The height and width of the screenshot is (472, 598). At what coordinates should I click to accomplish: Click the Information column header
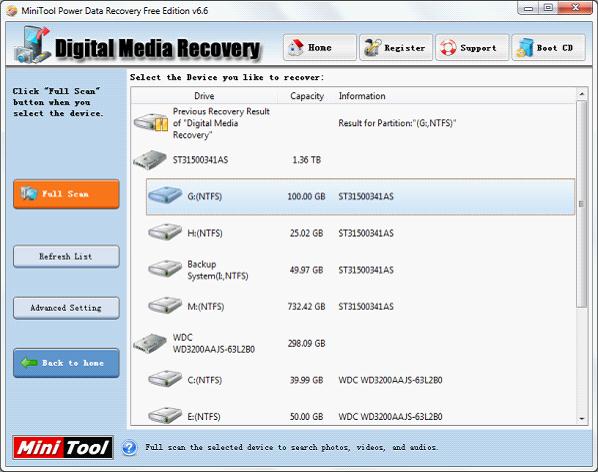[362, 96]
